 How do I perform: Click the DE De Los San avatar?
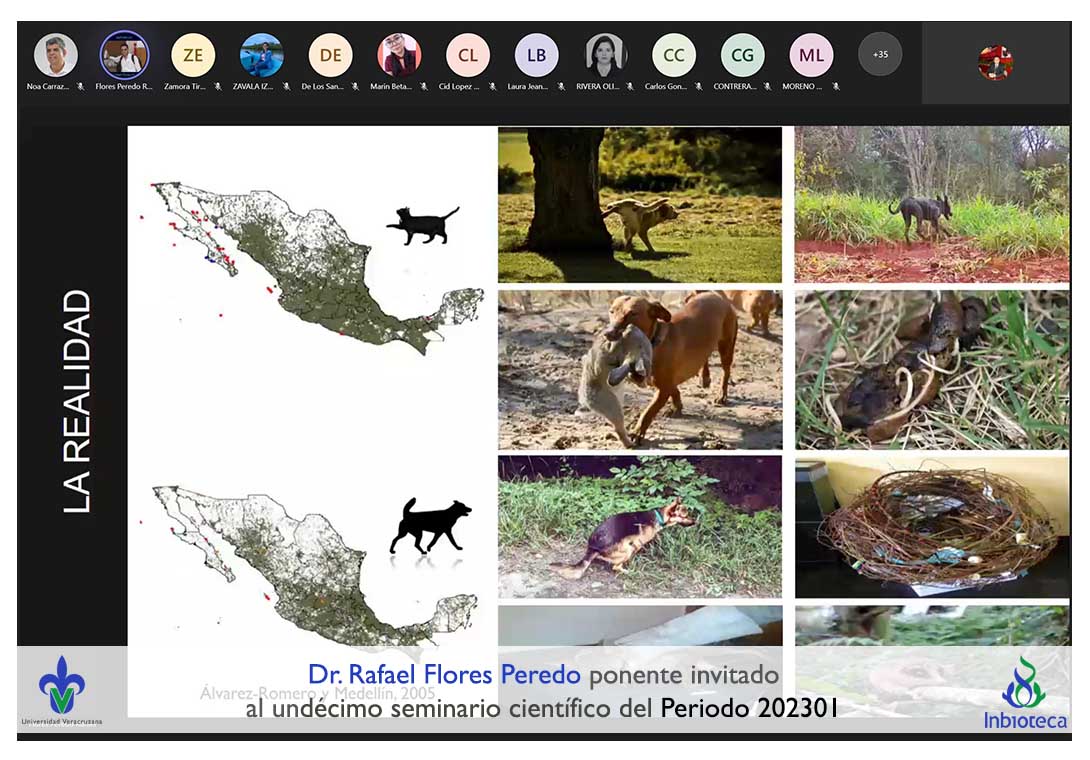click(x=330, y=56)
